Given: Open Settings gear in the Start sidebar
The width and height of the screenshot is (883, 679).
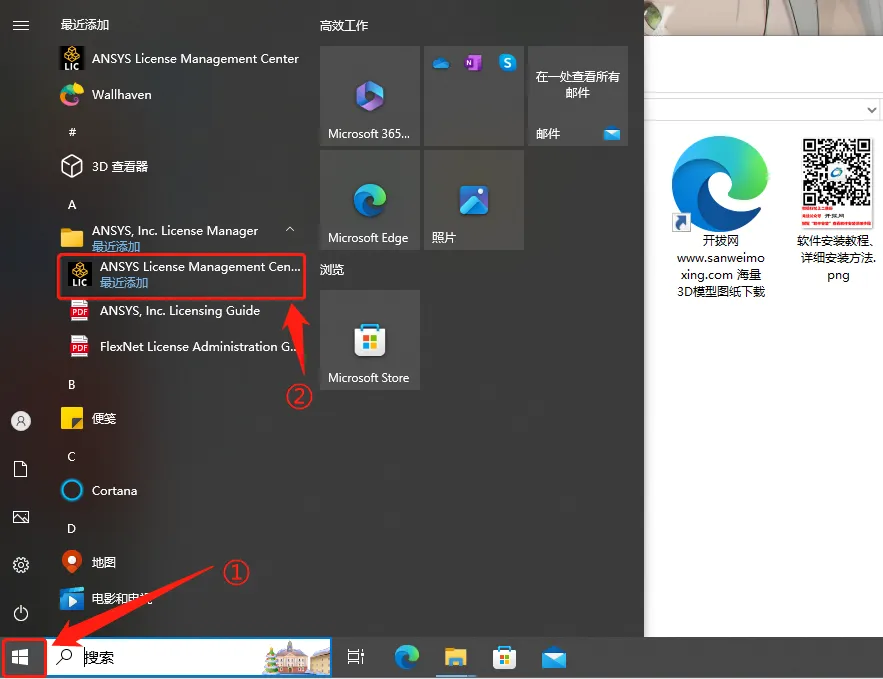Looking at the screenshot, I should pos(21,565).
